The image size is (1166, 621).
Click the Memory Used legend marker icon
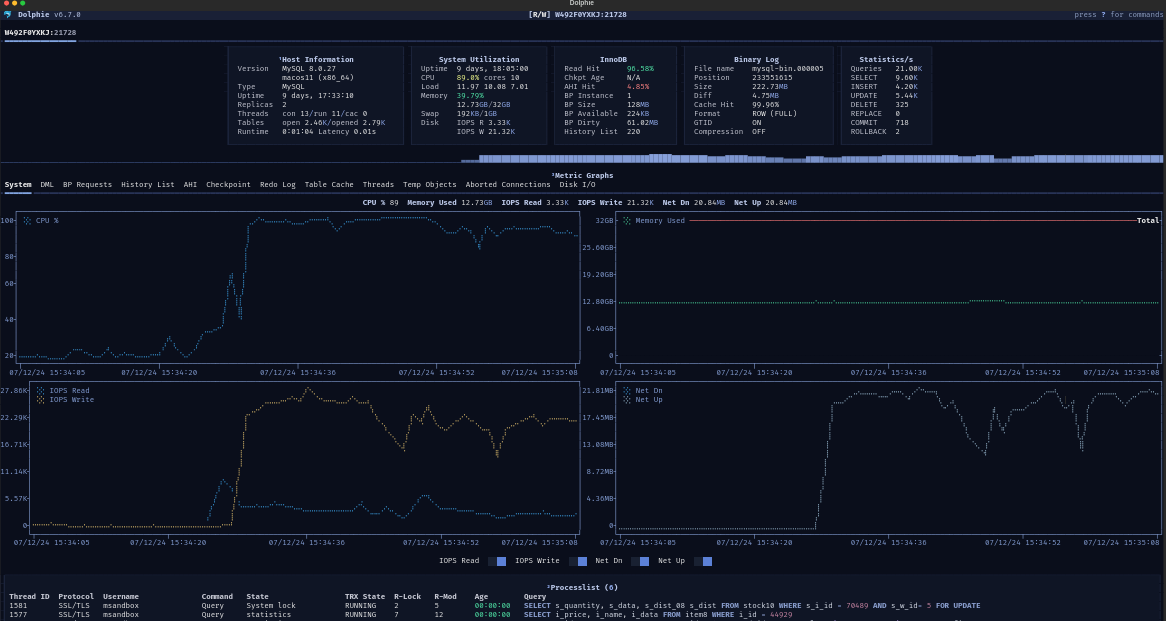tap(627, 221)
